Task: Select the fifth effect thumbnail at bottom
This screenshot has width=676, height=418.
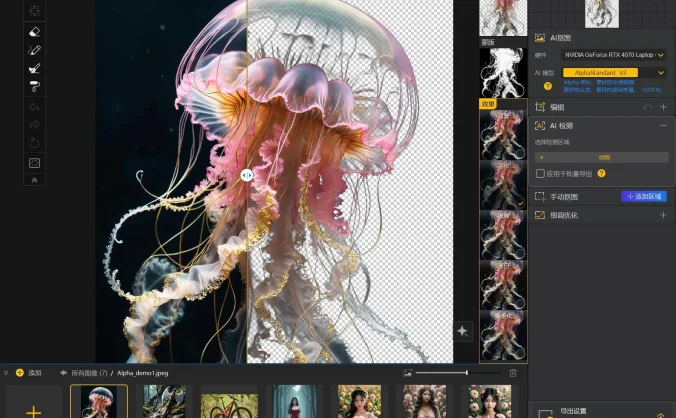Action: (x=503, y=335)
